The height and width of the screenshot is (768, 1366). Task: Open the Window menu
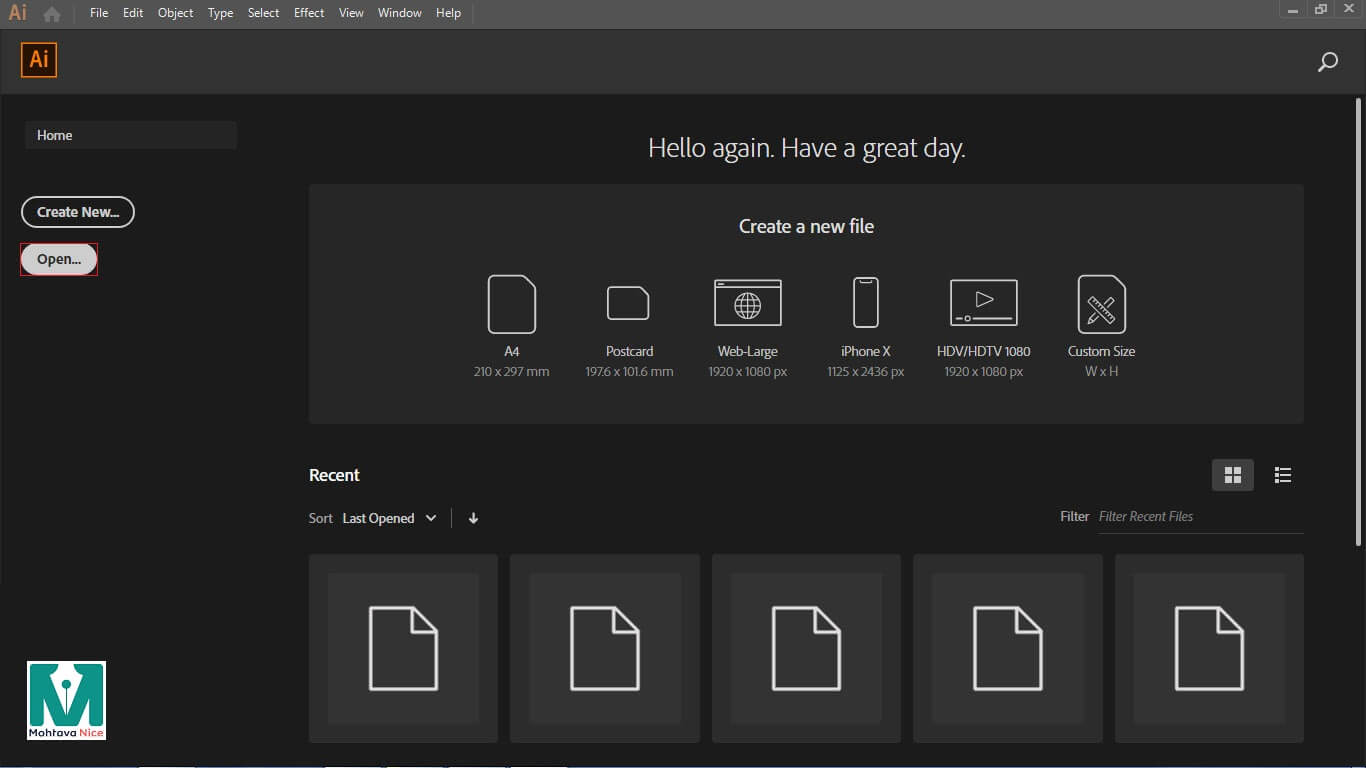(x=399, y=13)
